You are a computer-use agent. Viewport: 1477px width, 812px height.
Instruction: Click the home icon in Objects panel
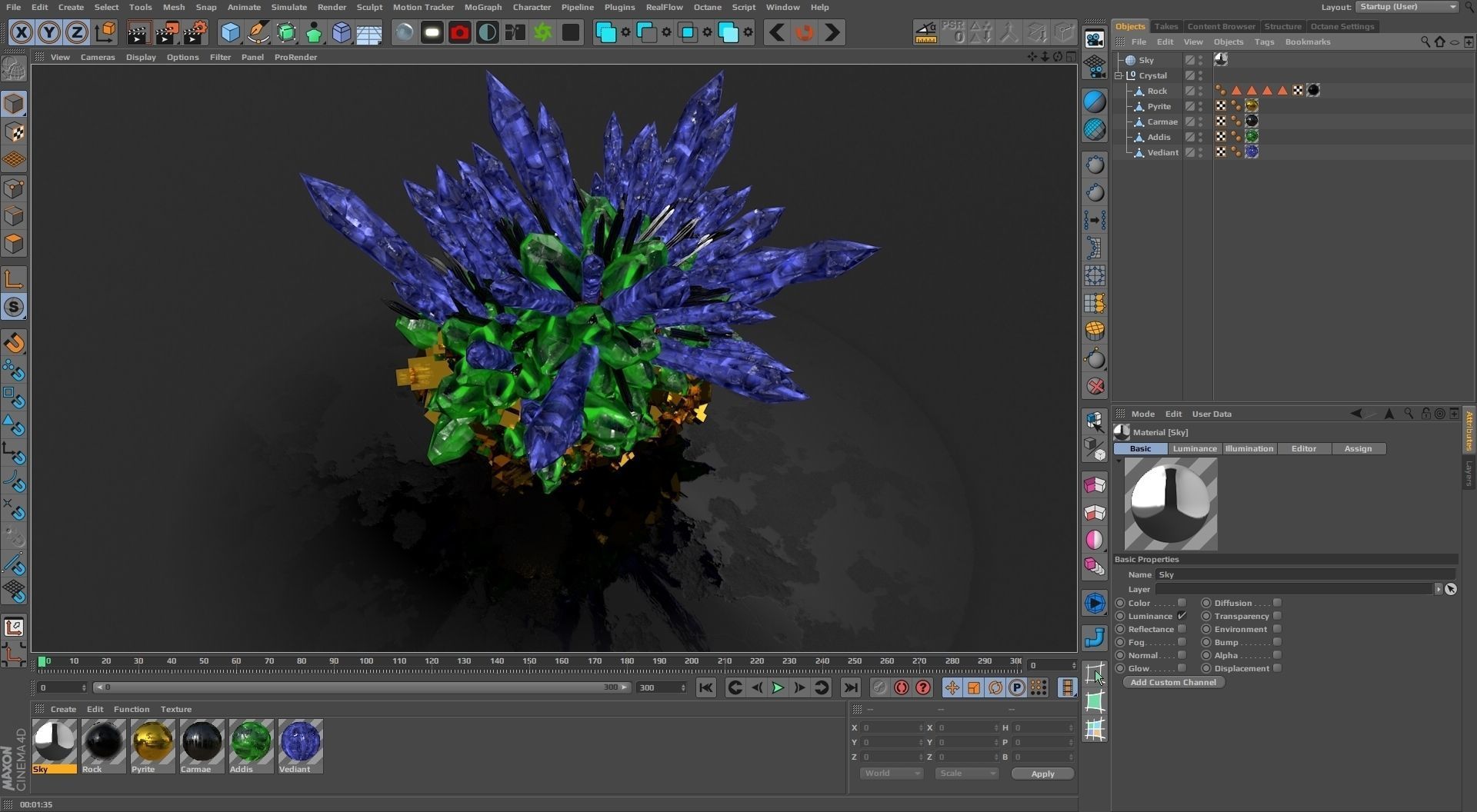coord(1440,42)
